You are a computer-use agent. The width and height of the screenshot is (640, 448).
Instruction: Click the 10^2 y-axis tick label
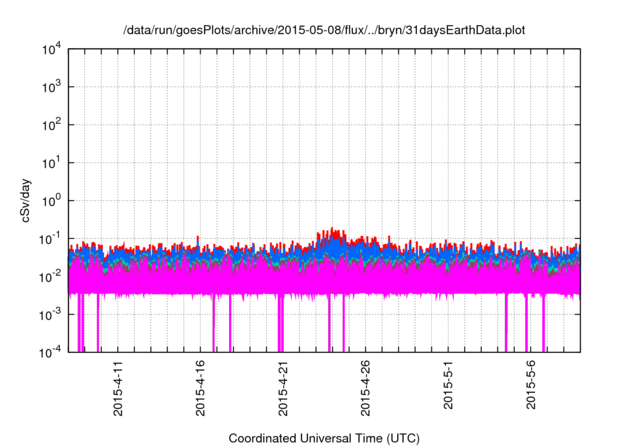point(52,125)
